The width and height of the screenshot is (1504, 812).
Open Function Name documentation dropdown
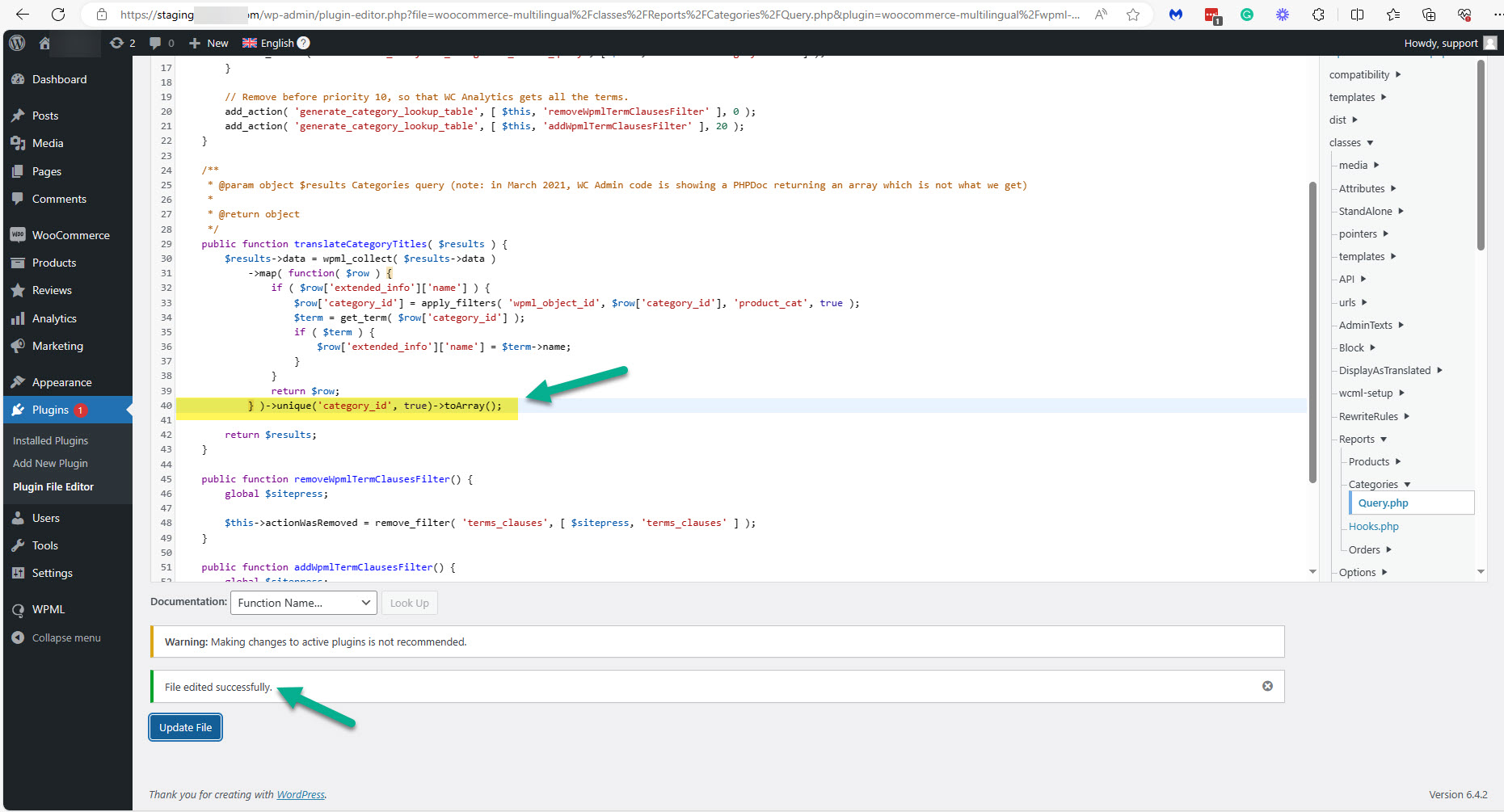click(x=305, y=603)
